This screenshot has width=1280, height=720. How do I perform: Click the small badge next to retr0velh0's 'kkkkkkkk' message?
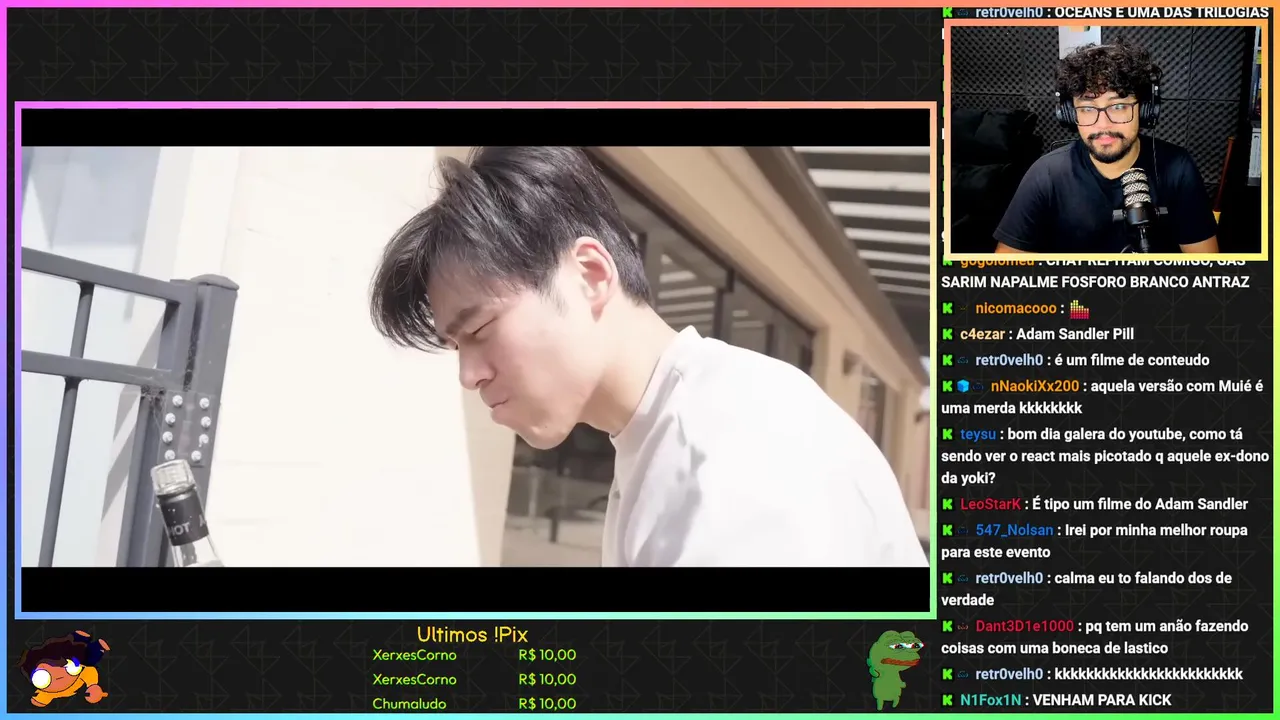tap(963, 674)
